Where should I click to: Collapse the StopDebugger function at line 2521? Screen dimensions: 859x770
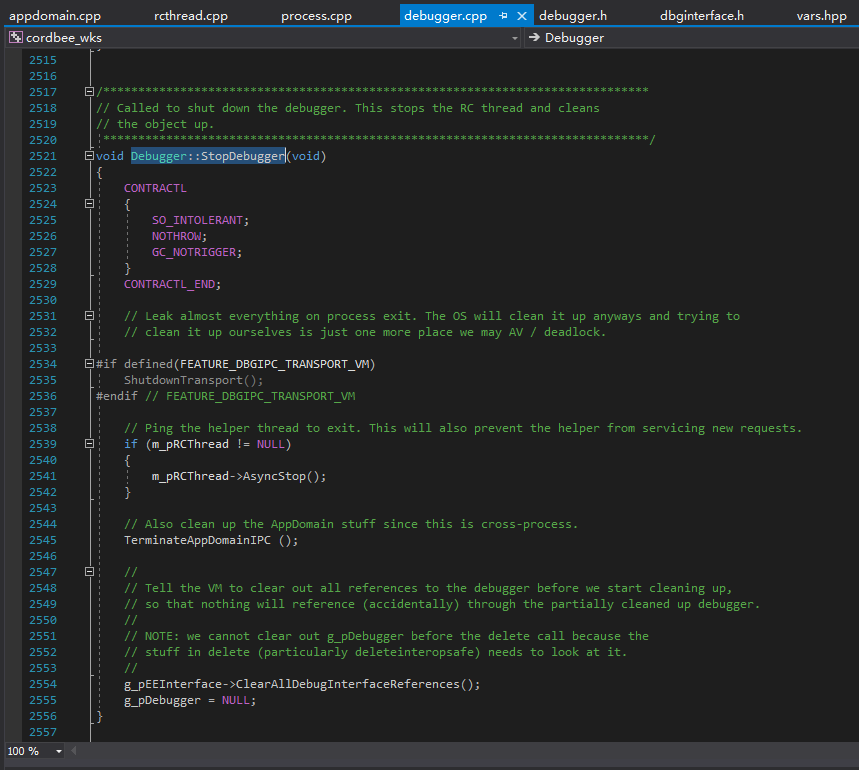pos(90,156)
